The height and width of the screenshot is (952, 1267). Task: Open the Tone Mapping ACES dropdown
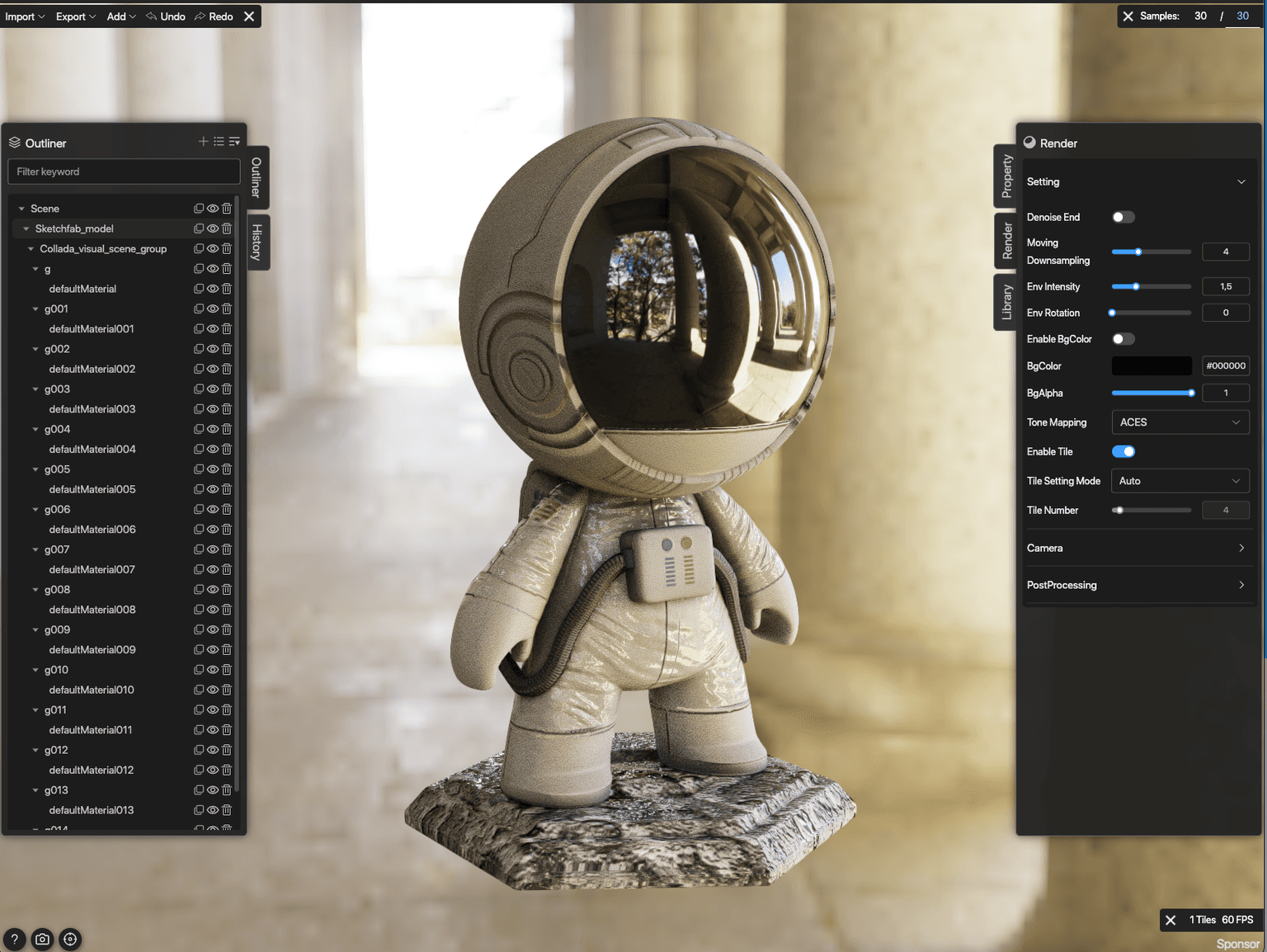(1180, 422)
